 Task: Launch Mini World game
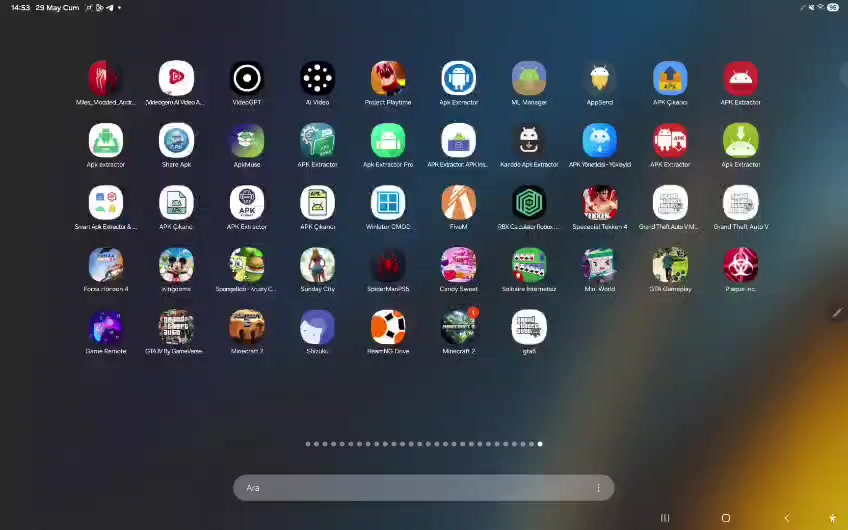pyautogui.click(x=600, y=266)
